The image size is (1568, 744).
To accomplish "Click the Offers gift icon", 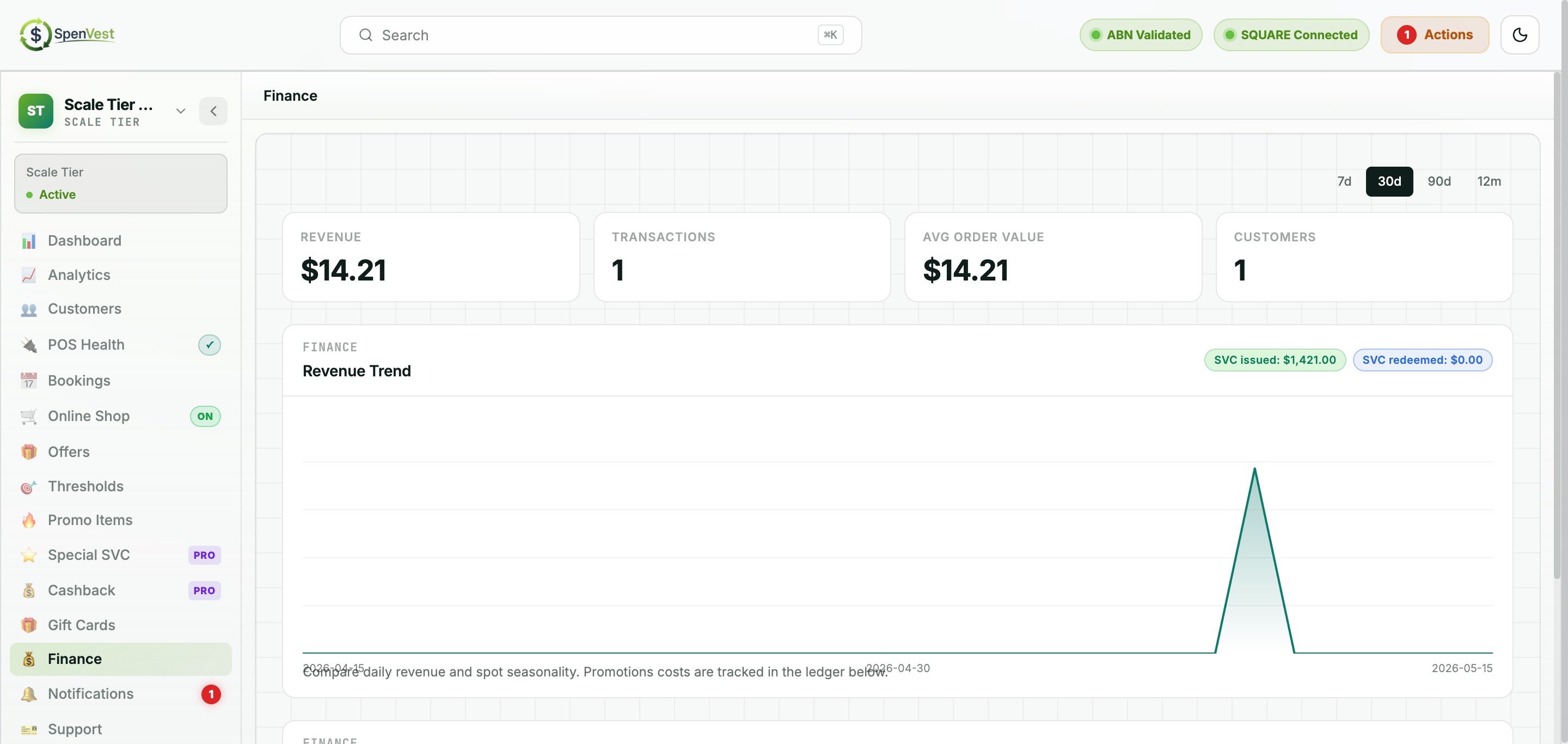I will point(29,452).
